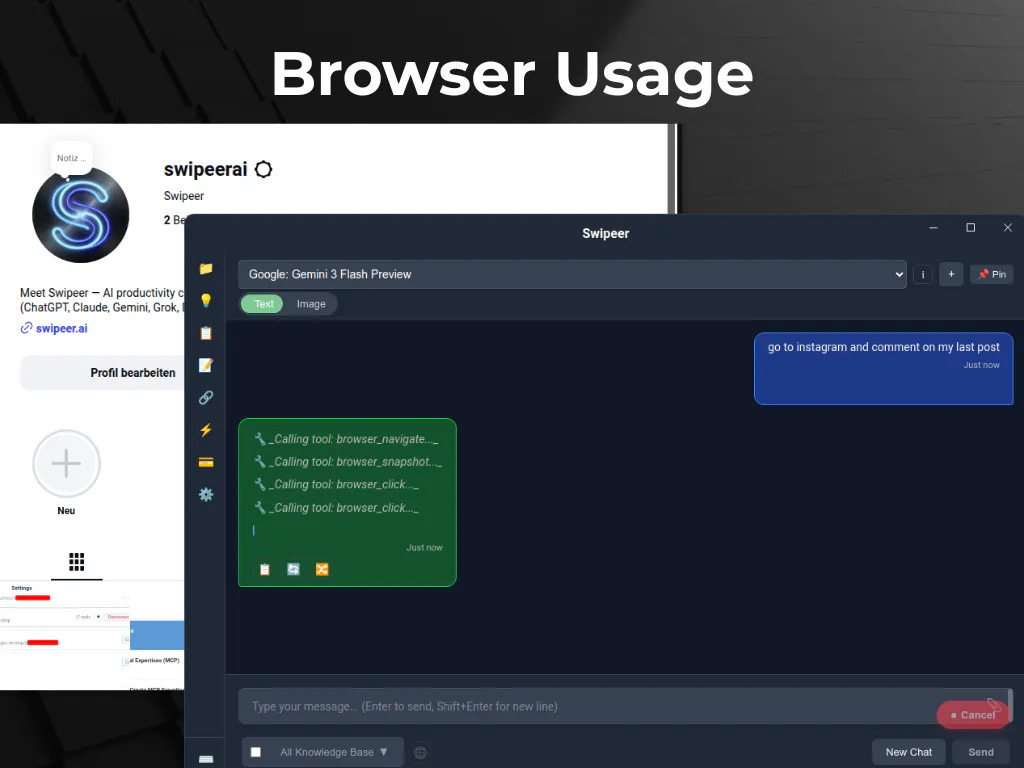Open the swipeerai profile picture
The width and height of the screenshot is (1024, 768).
[x=80, y=215]
